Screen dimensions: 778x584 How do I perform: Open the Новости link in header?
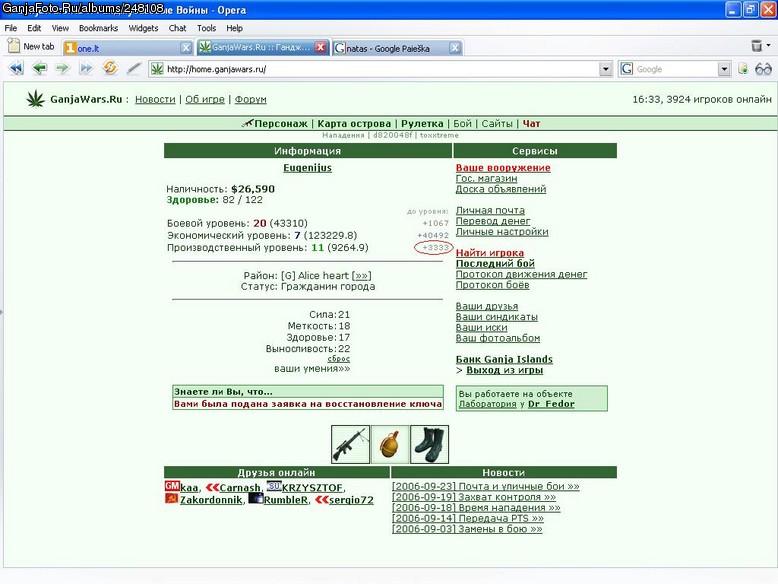click(155, 99)
